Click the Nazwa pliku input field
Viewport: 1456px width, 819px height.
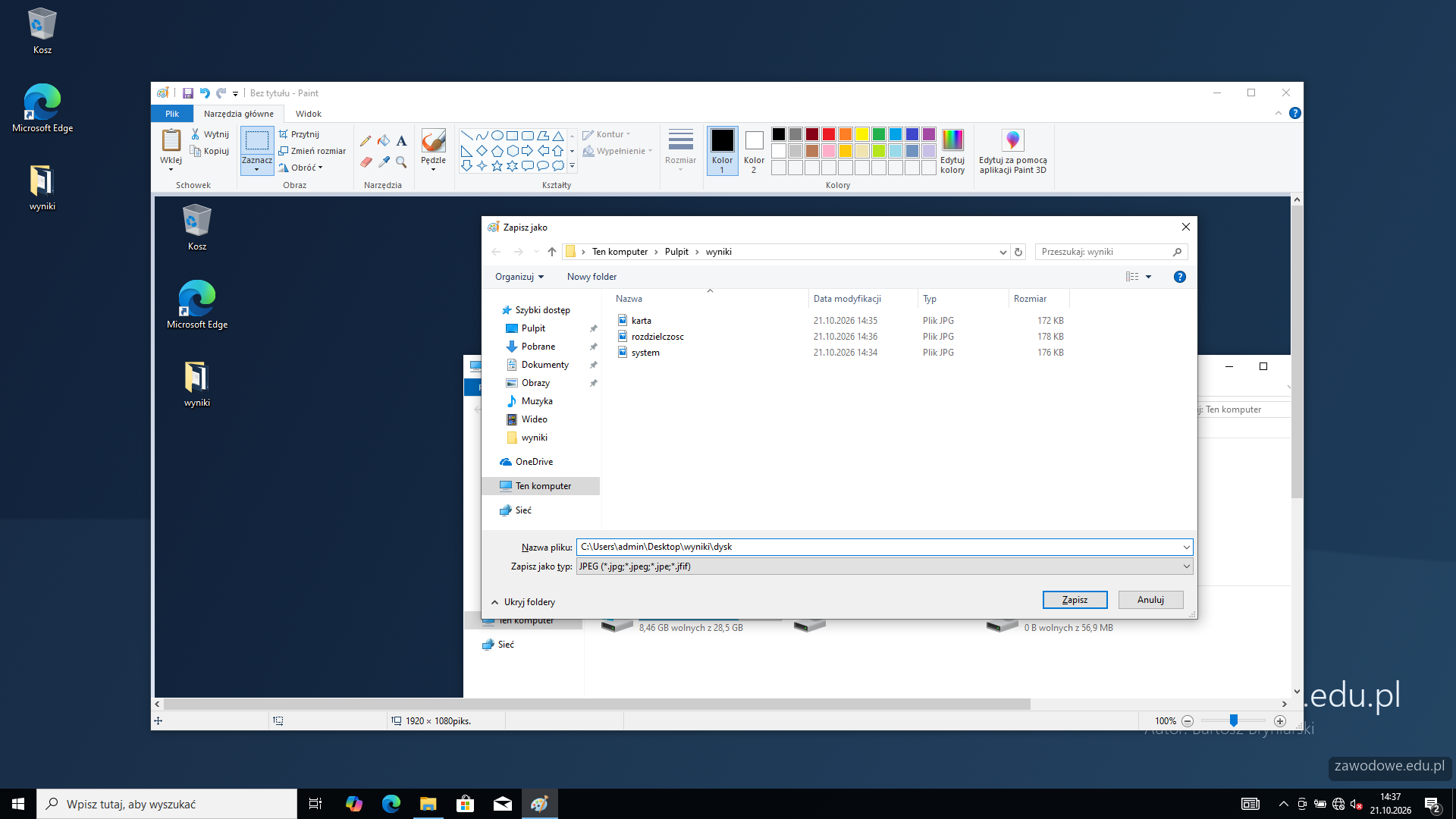pyautogui.click(x=878, y=547)
